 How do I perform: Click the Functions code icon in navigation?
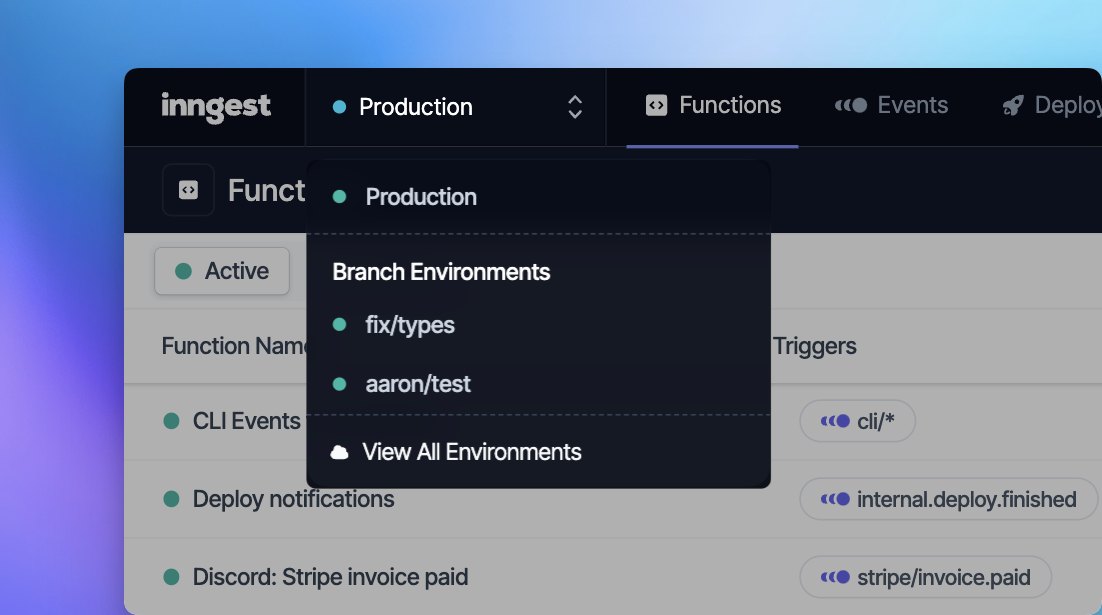(x=657, y=104)
